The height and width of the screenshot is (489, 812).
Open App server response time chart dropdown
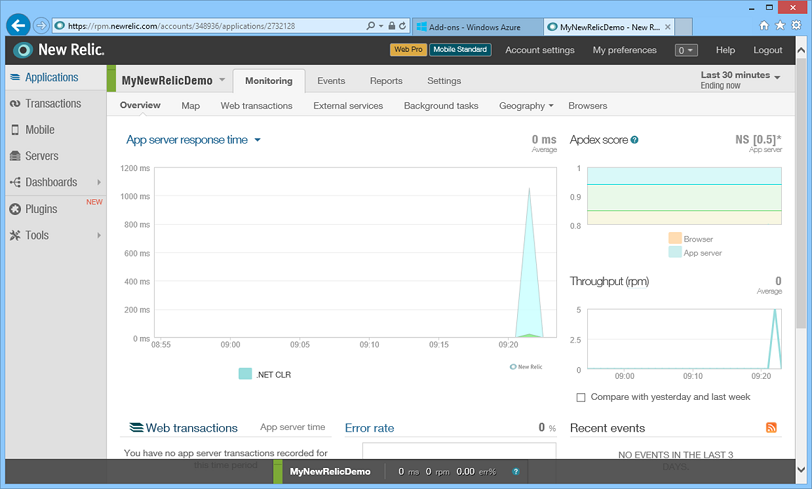pos(257,140)
